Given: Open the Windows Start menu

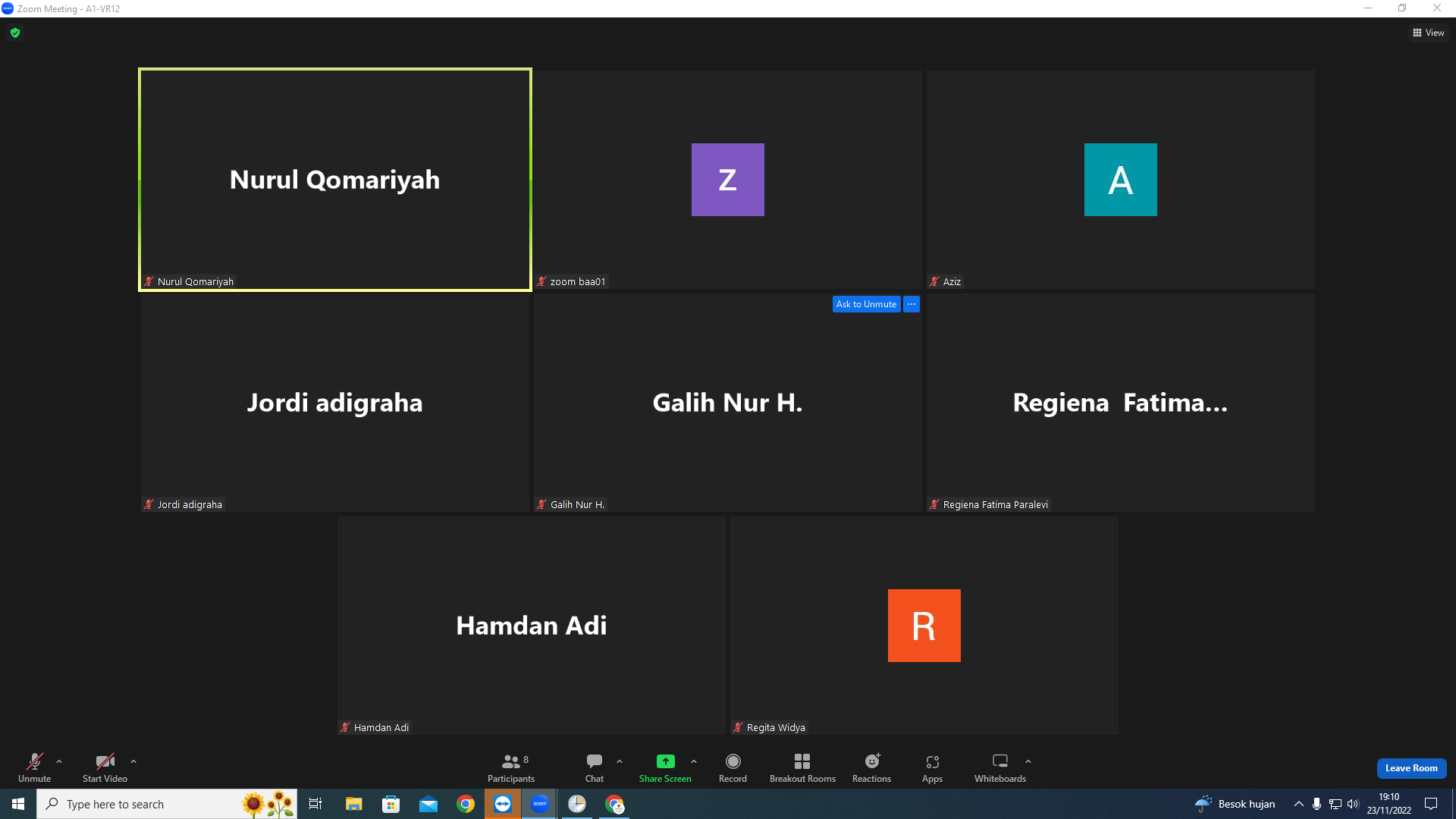Looking at the screenshot, I should click(18, 804).
